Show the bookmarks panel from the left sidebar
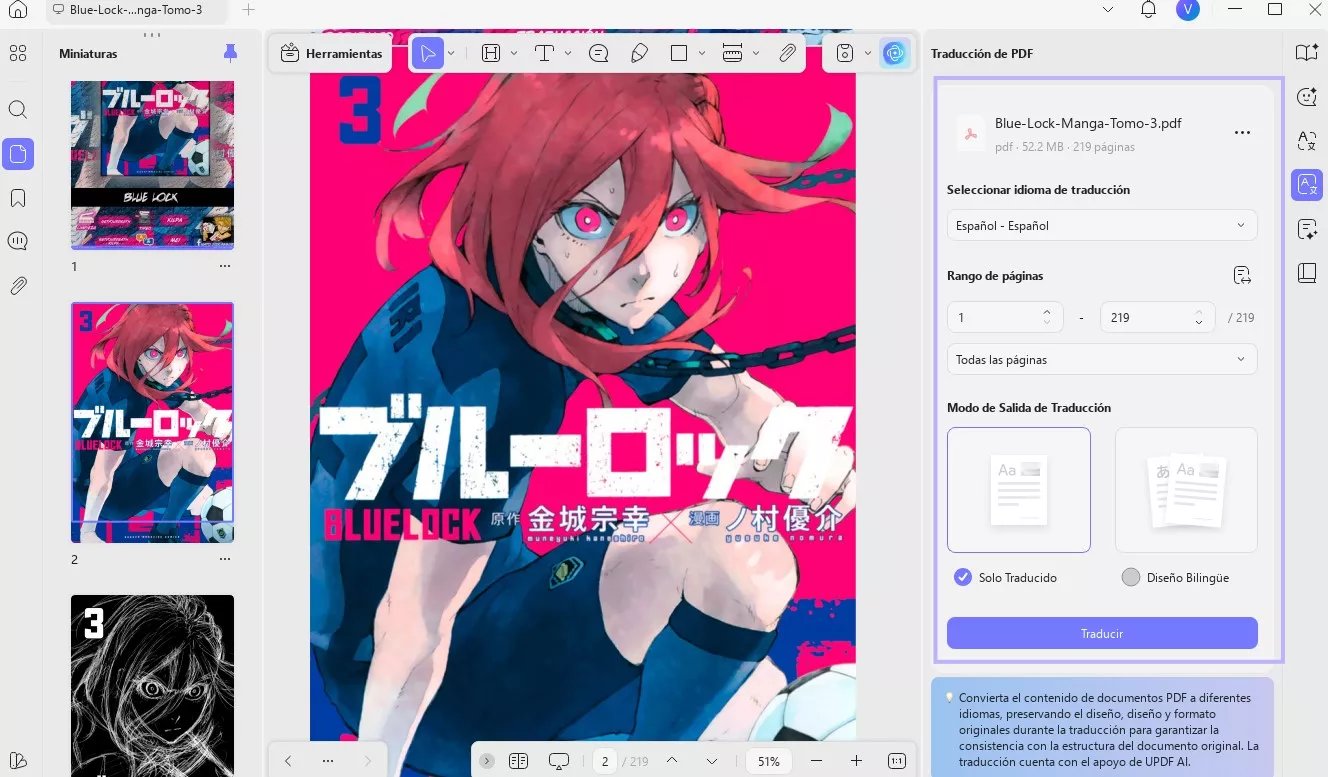The width and height of the screenshot is (1328, 777). point(18,198)
